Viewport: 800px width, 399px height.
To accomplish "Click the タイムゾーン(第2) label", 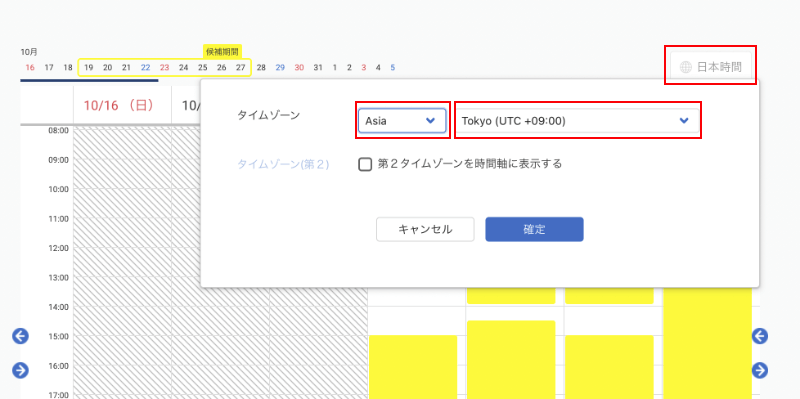I will tap(283, 164).
